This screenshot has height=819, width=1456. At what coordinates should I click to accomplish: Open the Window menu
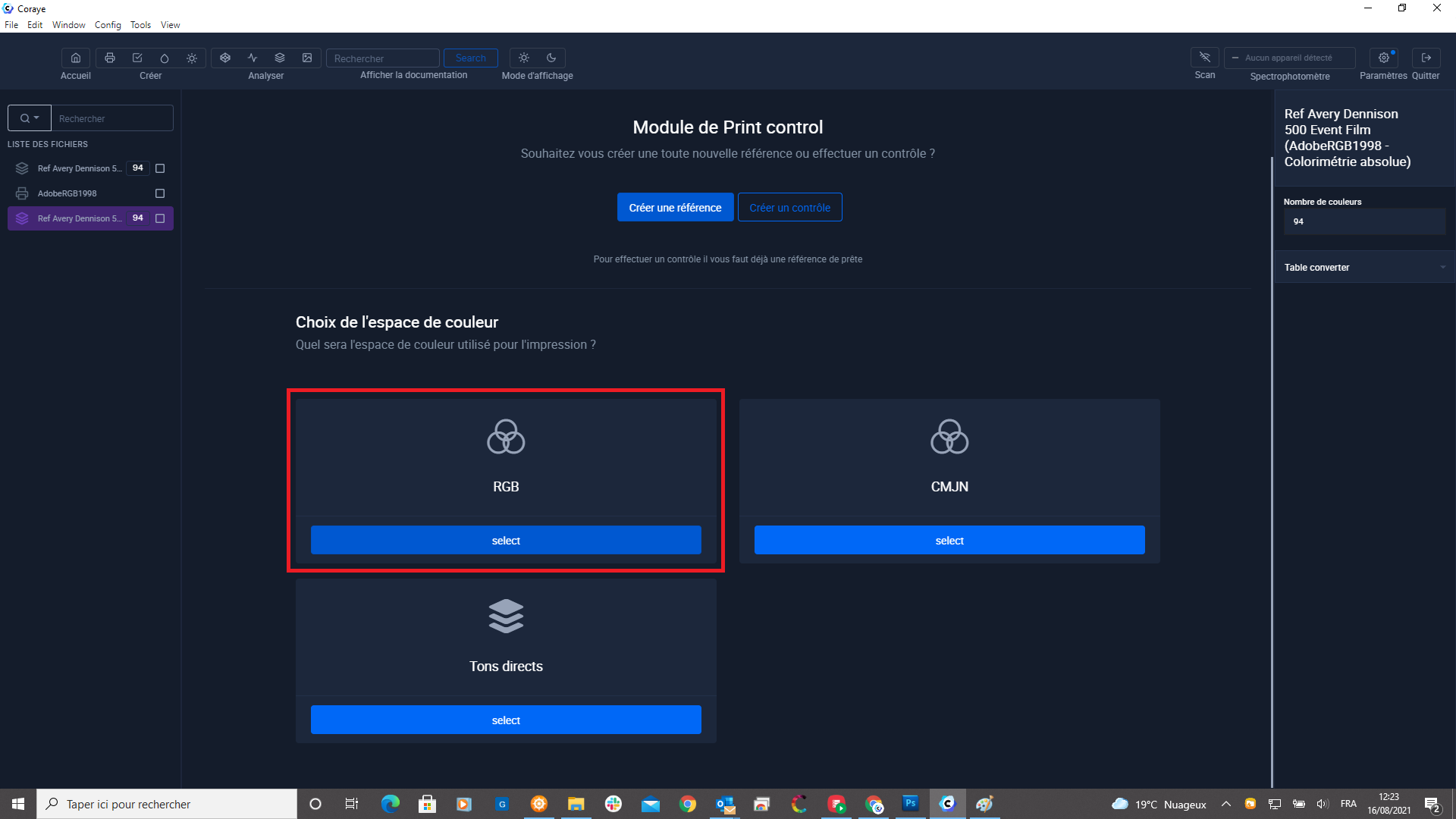coord(69,25)
